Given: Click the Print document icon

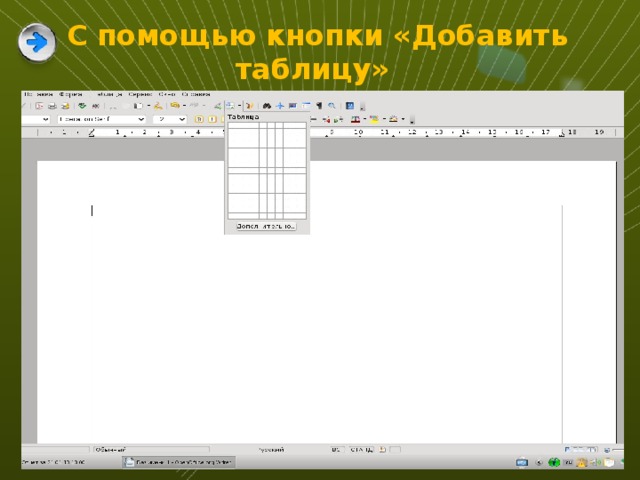Looking at the screenshot, I should coord(52,106).
